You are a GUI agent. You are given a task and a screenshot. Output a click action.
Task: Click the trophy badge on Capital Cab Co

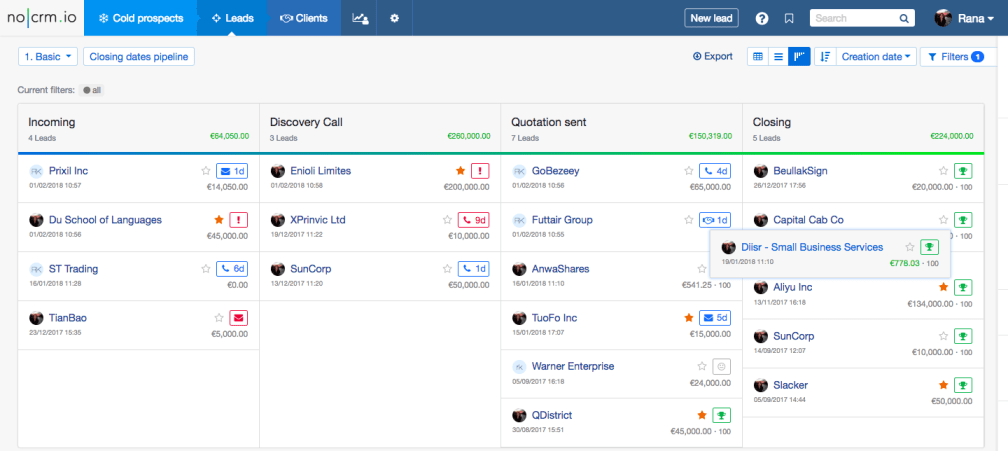(x=963, y=220)
